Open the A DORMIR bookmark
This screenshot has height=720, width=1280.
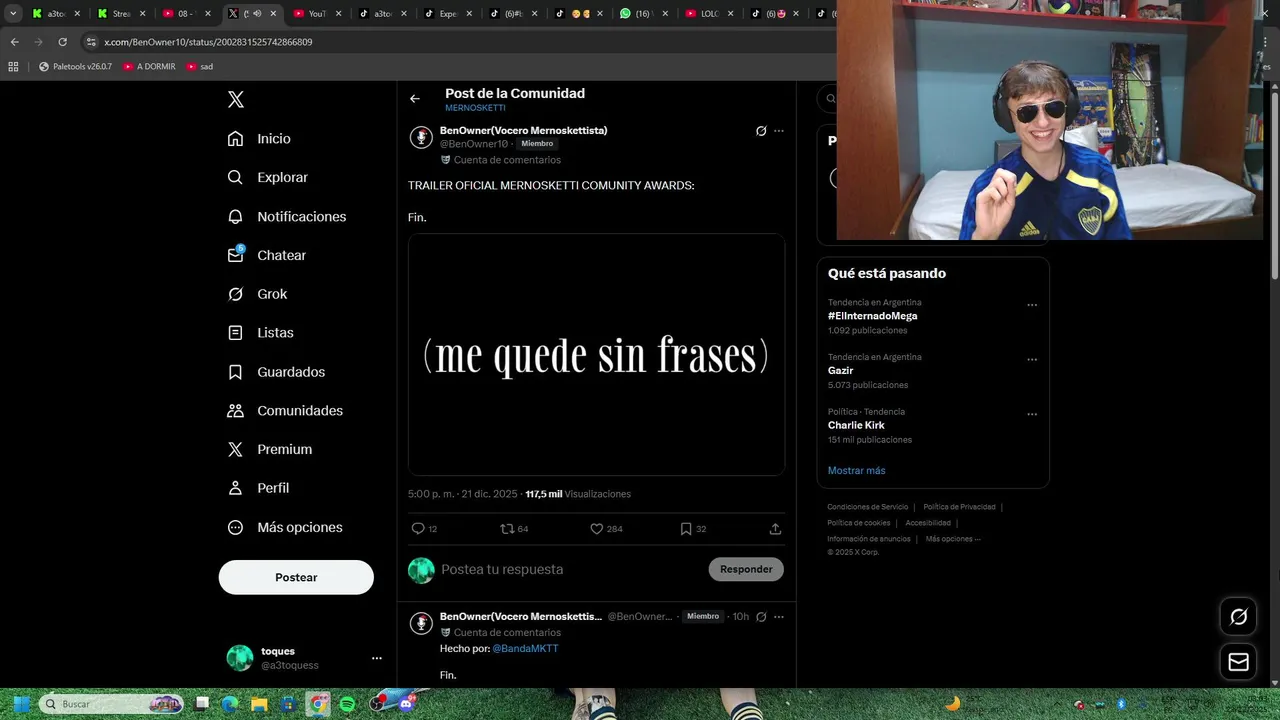point(149,67)
